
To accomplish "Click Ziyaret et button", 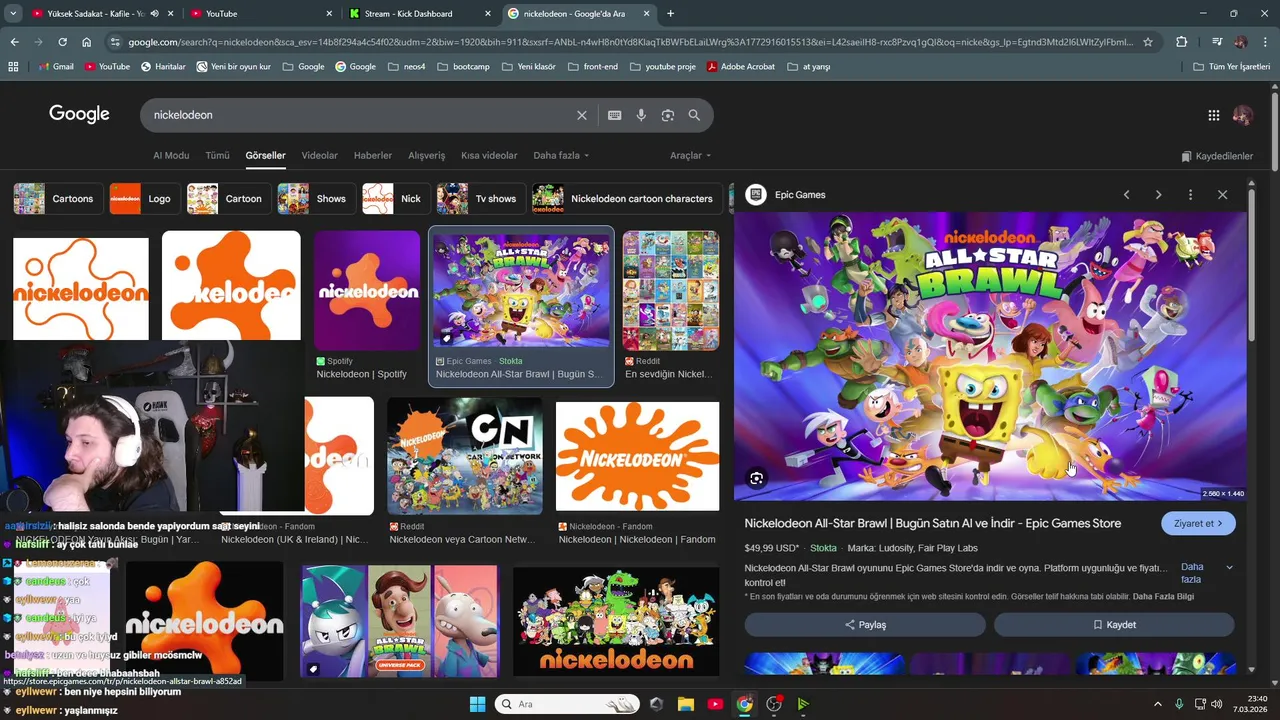I will [1198, 523].
